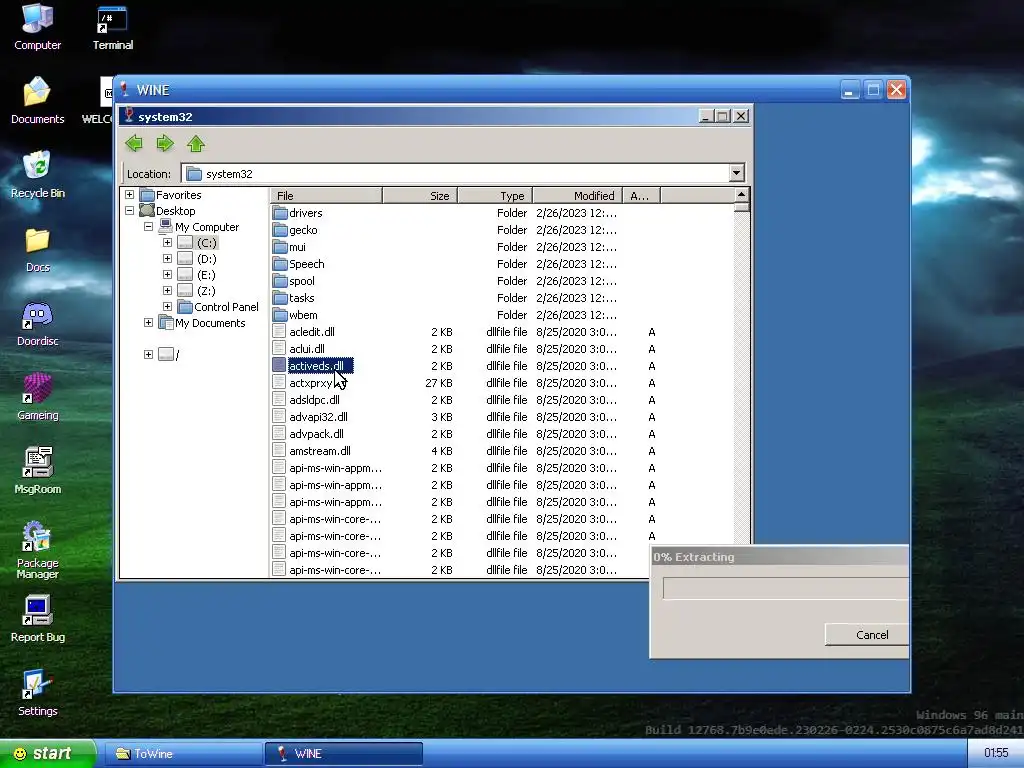Expand the (E:) drive node
The width and height of the screenshot is (1024, 768).
click(x=167, y=274)
